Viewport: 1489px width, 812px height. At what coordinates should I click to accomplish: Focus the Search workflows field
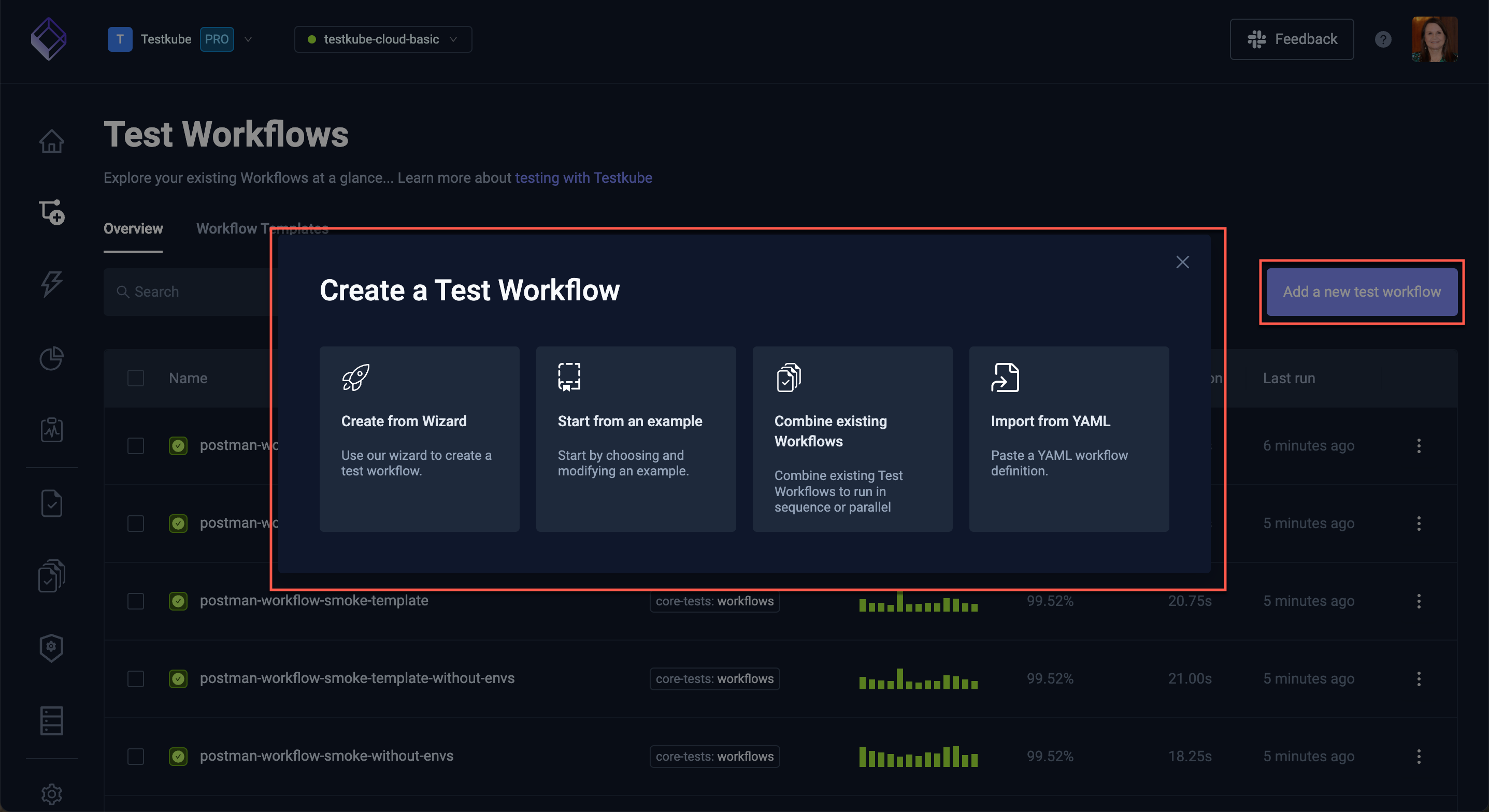click(191, 292)
